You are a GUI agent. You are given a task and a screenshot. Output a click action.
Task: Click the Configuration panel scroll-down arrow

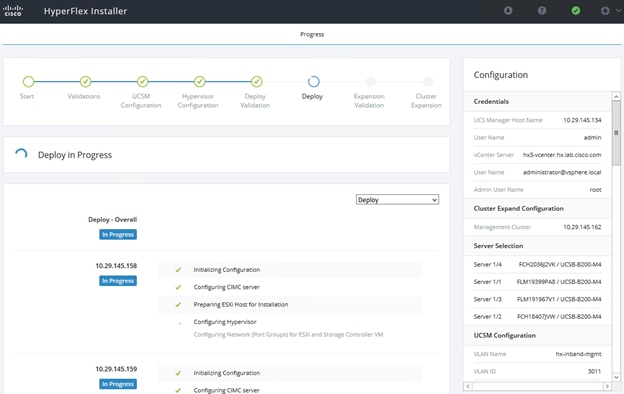616,377
